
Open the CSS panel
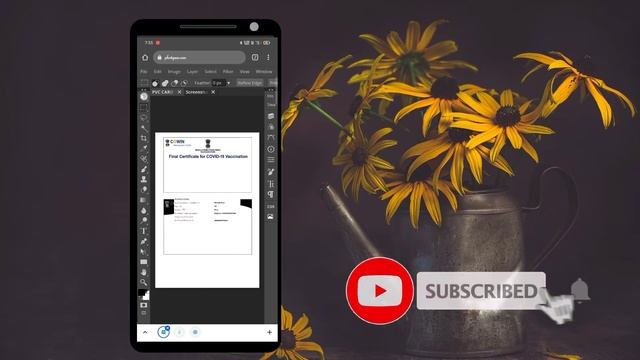[271, 207]
